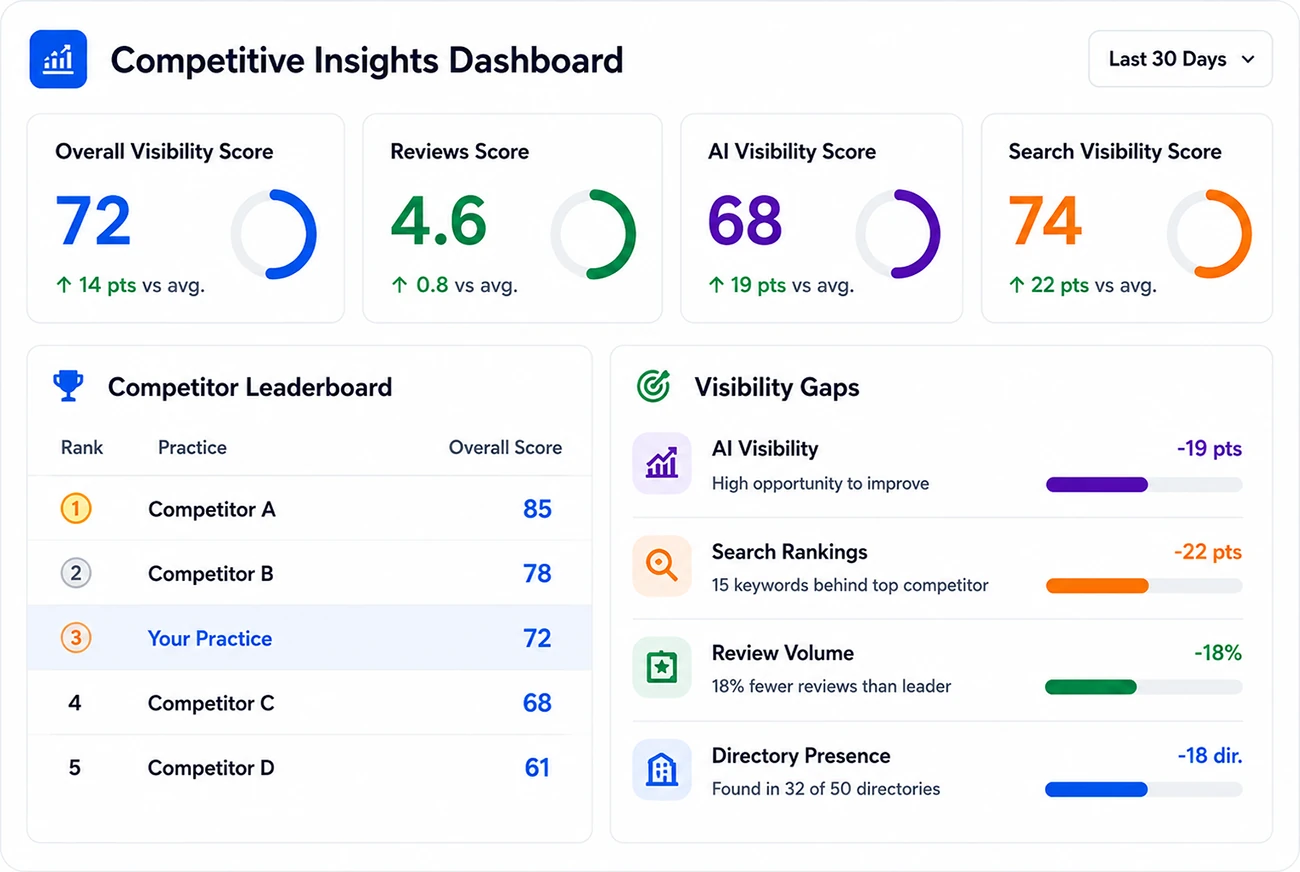This screenshot has height=872, width=1300.
Task: Click the Reviews Score card title
Action: click(459, 152)
